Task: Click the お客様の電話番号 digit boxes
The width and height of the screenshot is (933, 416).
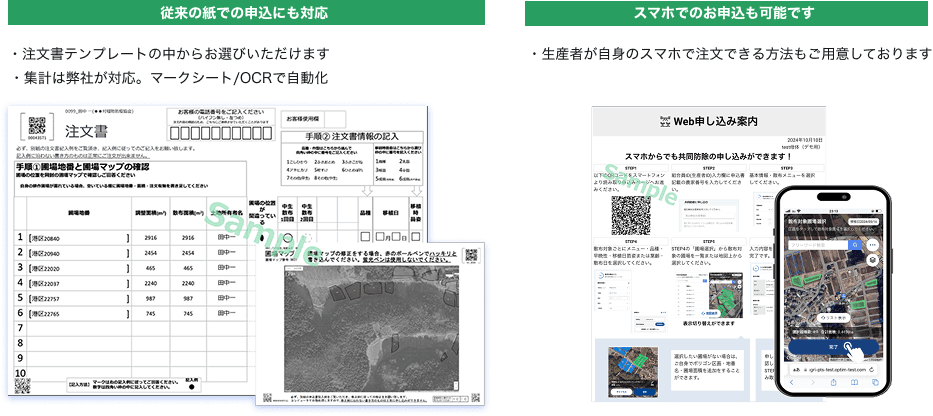Action: pos(221,133)
